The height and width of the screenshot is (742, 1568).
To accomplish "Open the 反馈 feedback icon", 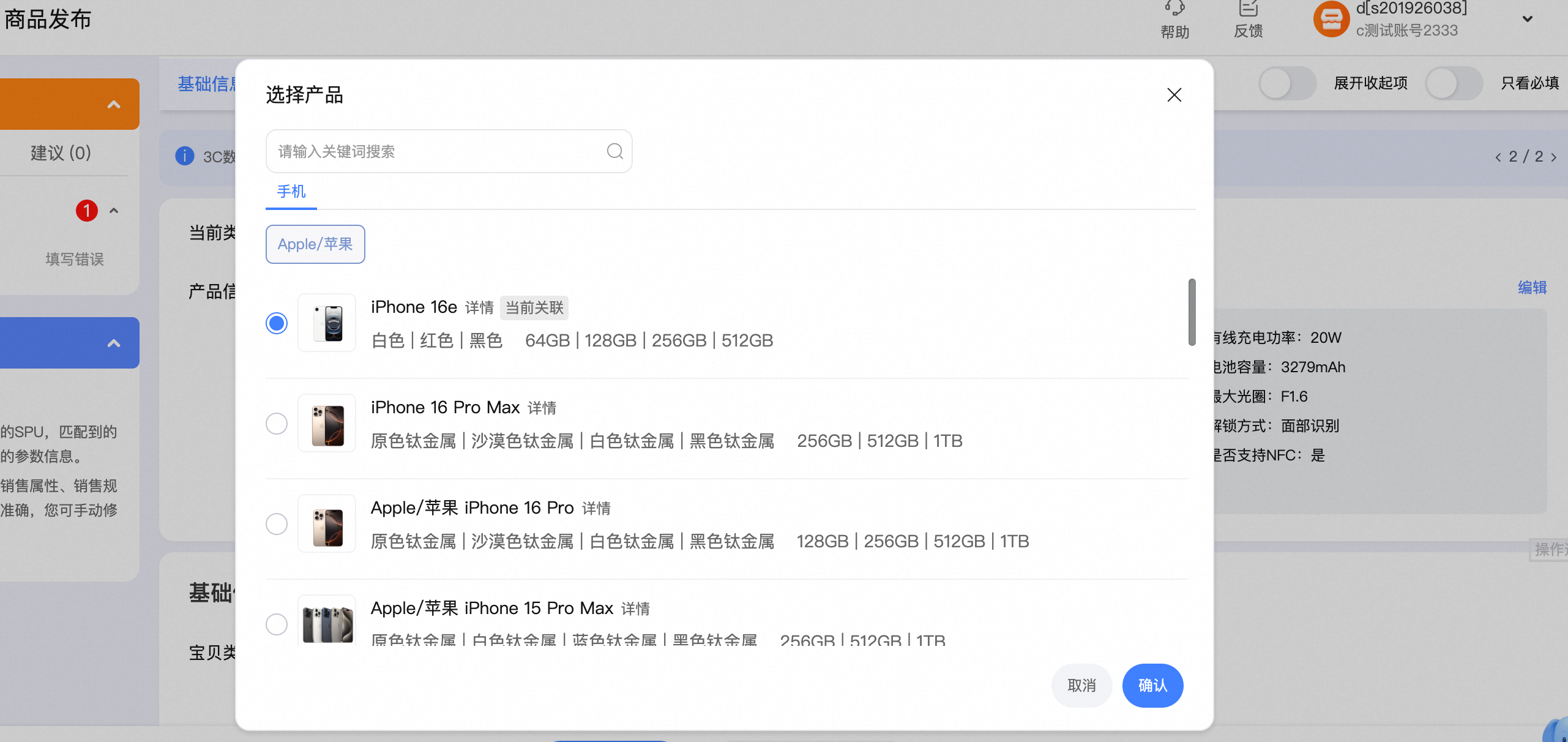I will click(1248, 9).
